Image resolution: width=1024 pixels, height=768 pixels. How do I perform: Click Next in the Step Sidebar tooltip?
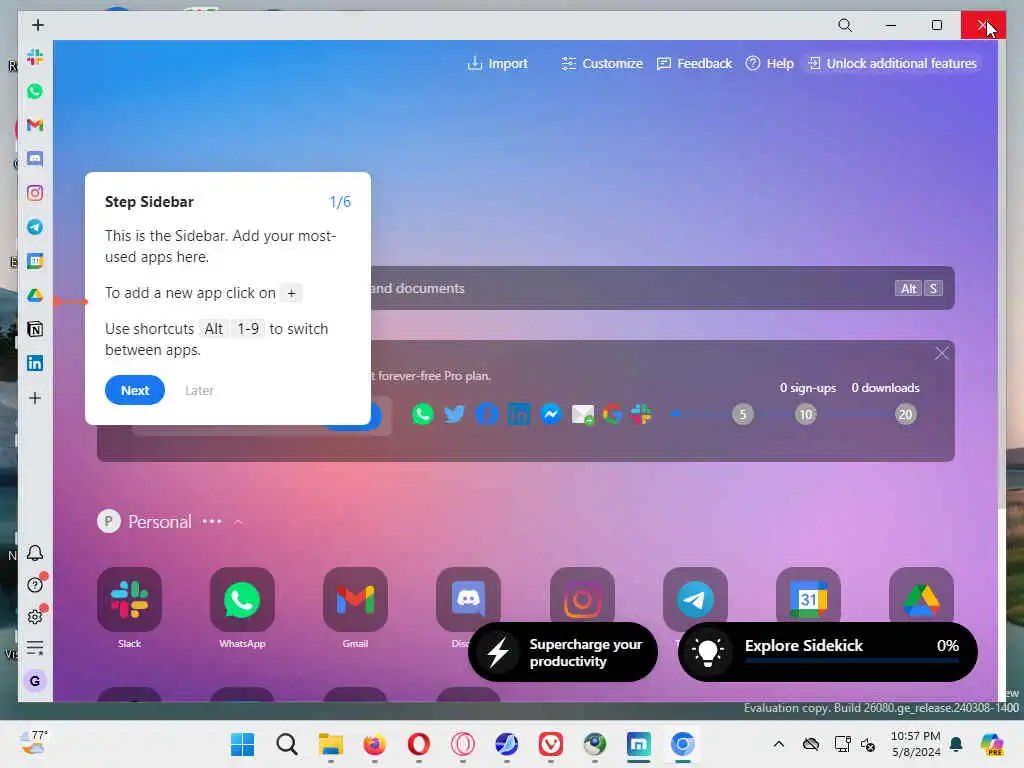(135, 390)
